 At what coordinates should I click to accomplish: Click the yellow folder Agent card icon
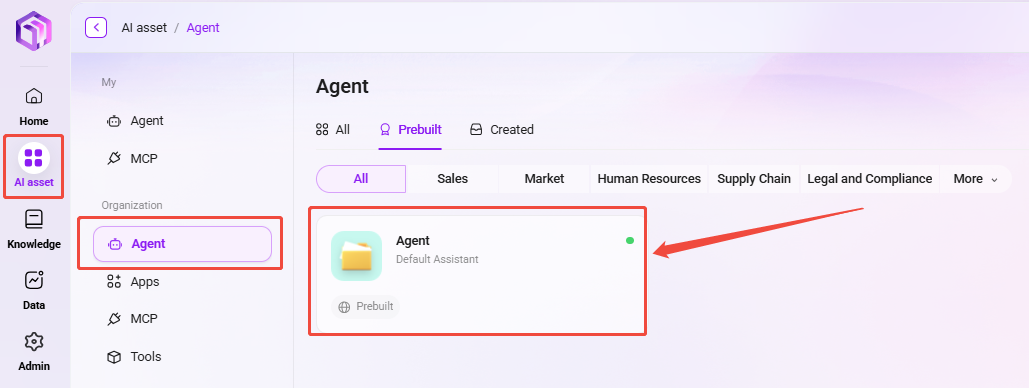(356, 256)
